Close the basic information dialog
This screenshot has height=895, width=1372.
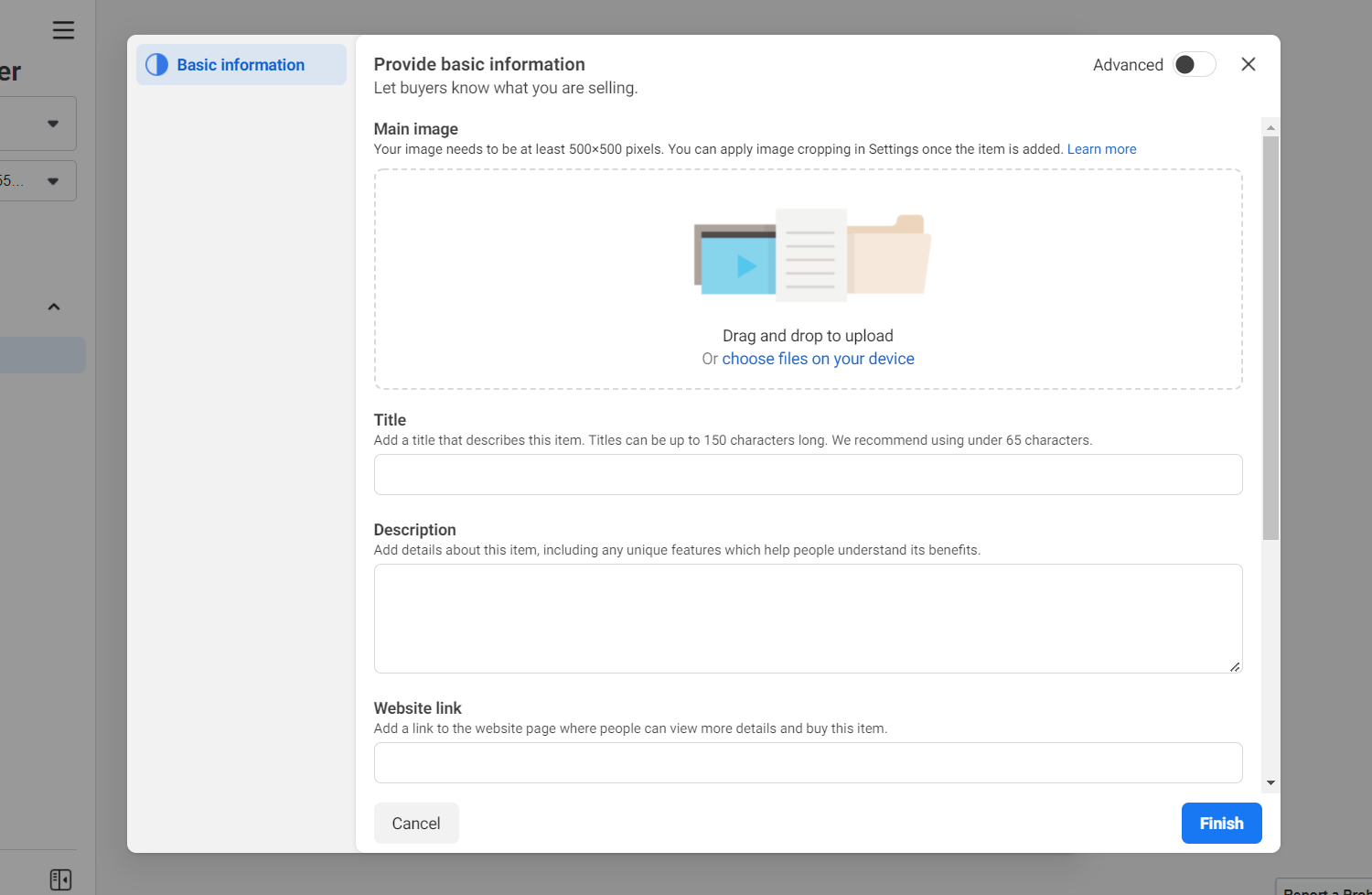point(1248,64)
